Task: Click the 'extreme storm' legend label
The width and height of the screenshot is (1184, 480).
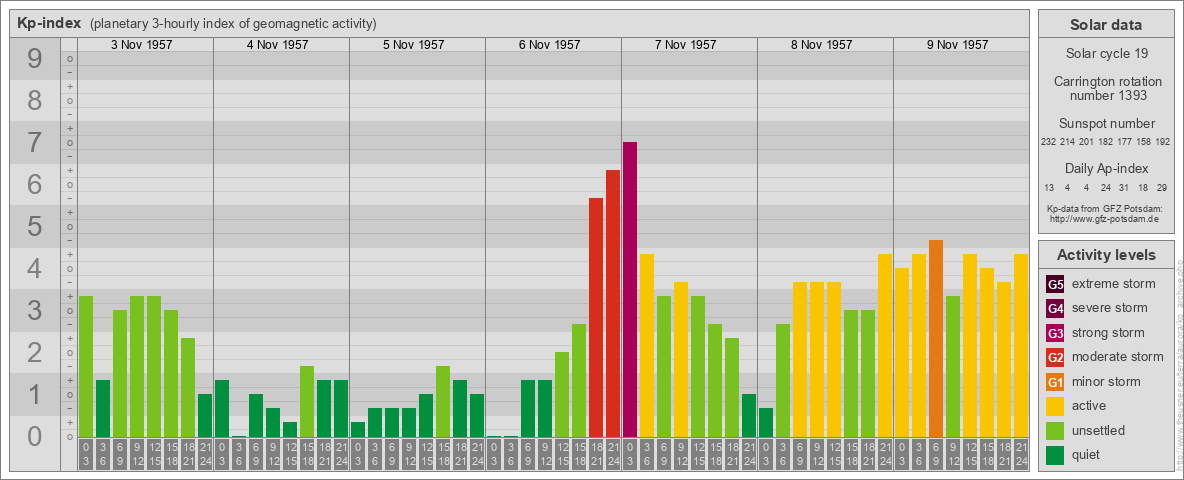Action: point(1114,284)
